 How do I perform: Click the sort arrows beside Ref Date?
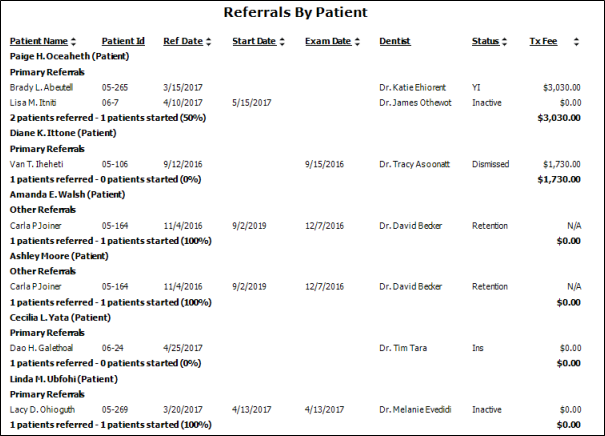pyautogui.click(x=210, y=42)
